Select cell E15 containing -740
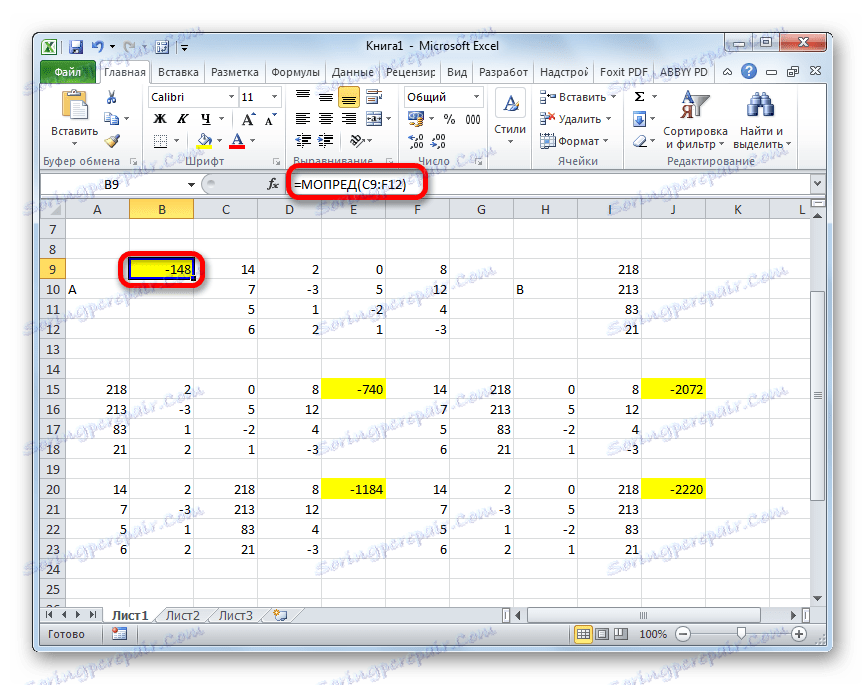The image size is (866, 685). 353,389
